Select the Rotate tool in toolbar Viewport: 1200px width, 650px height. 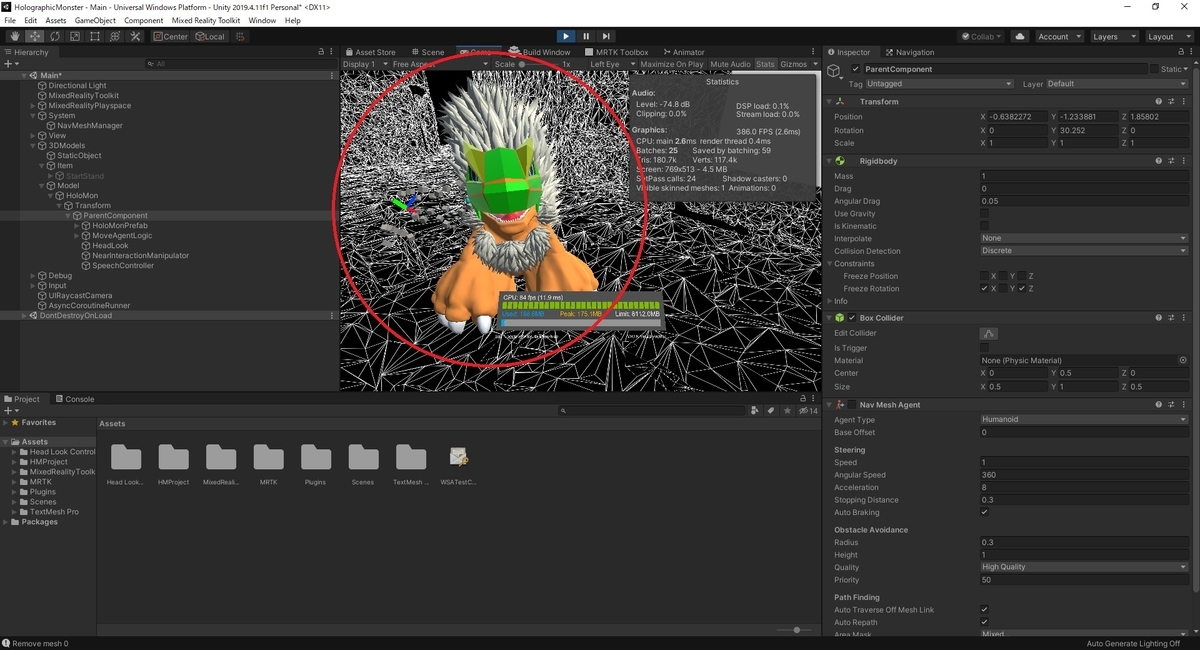[x=55, y=36]
